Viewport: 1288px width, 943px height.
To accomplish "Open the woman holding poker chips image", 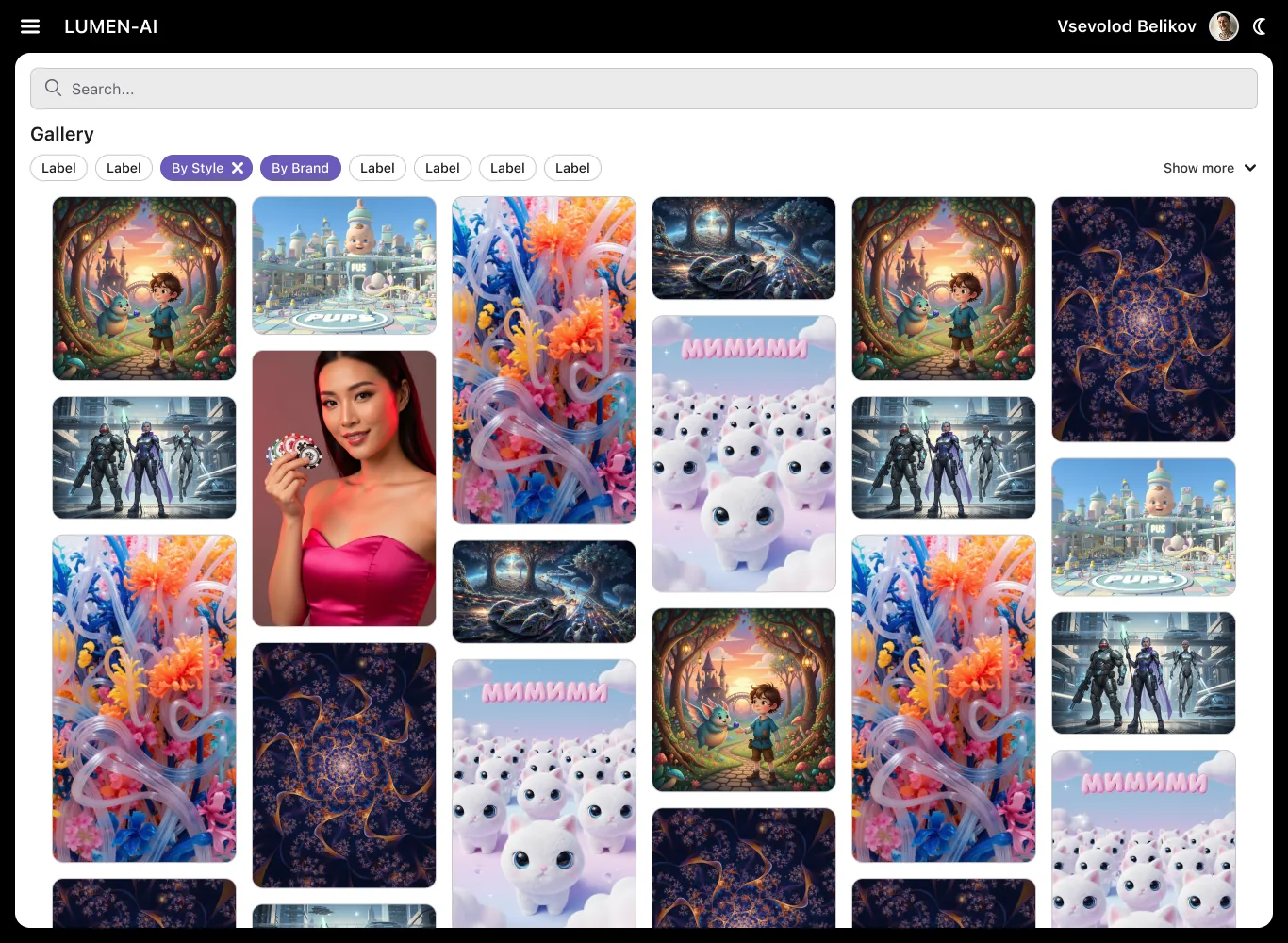I will [344, 488].
